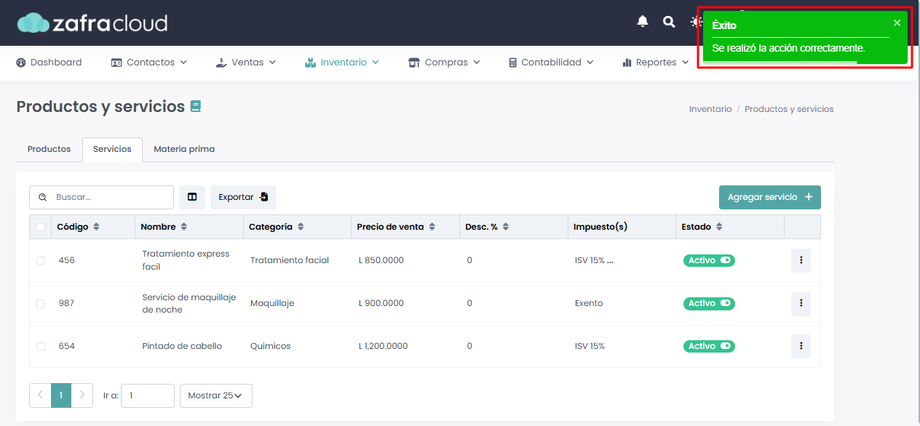920x426 pixels.
Task: Click the zafracloud logo
Action: 92,23
